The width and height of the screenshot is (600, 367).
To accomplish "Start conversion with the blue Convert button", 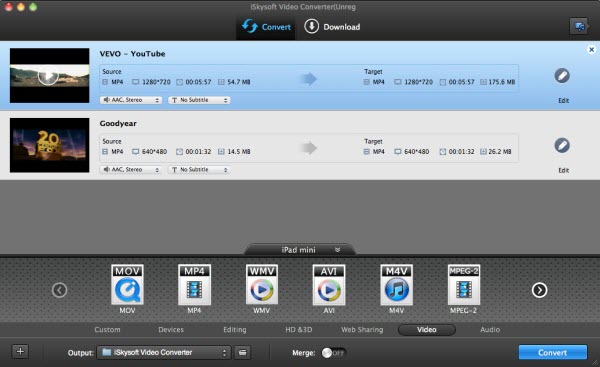I will click(x=553, y=352).
